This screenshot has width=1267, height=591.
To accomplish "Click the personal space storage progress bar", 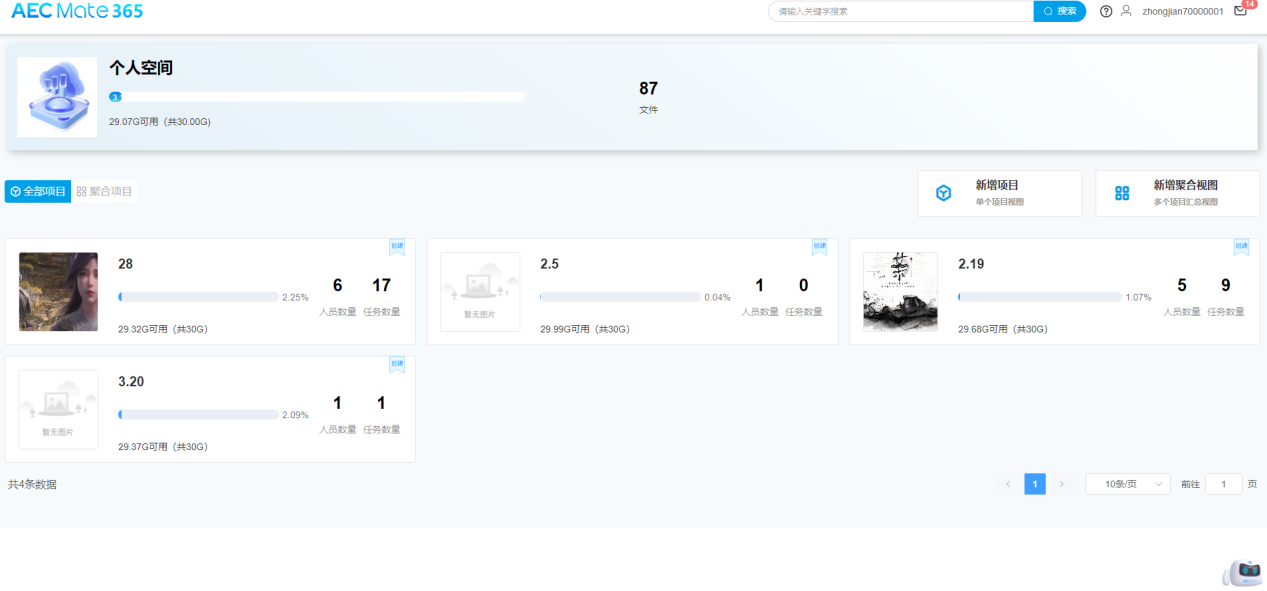I will [317, 97].
